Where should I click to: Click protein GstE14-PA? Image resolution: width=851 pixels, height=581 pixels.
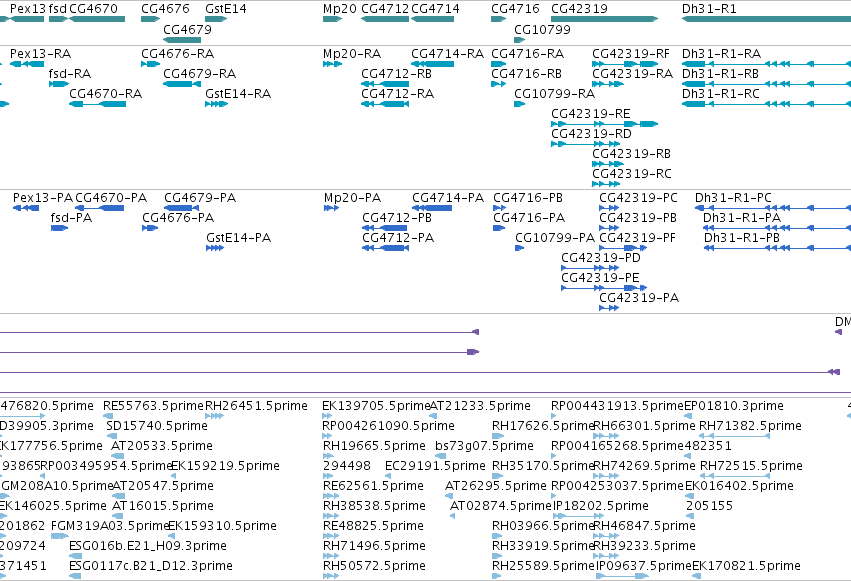coord(239,238)
